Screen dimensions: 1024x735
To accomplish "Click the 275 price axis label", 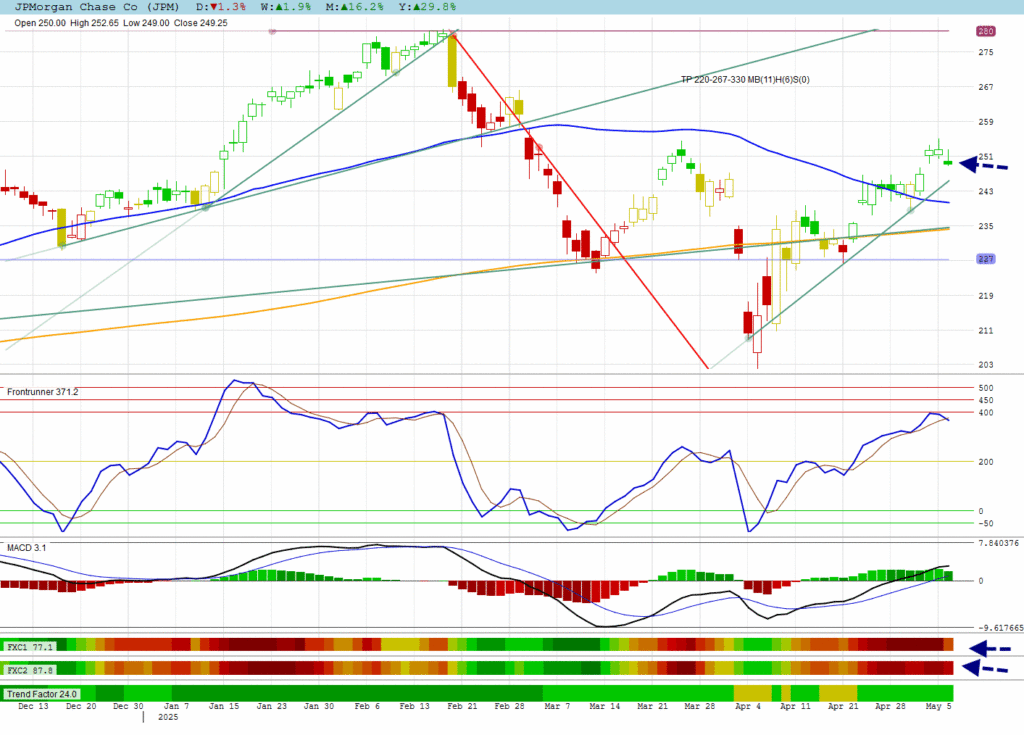I will click(x=985, y=52).
